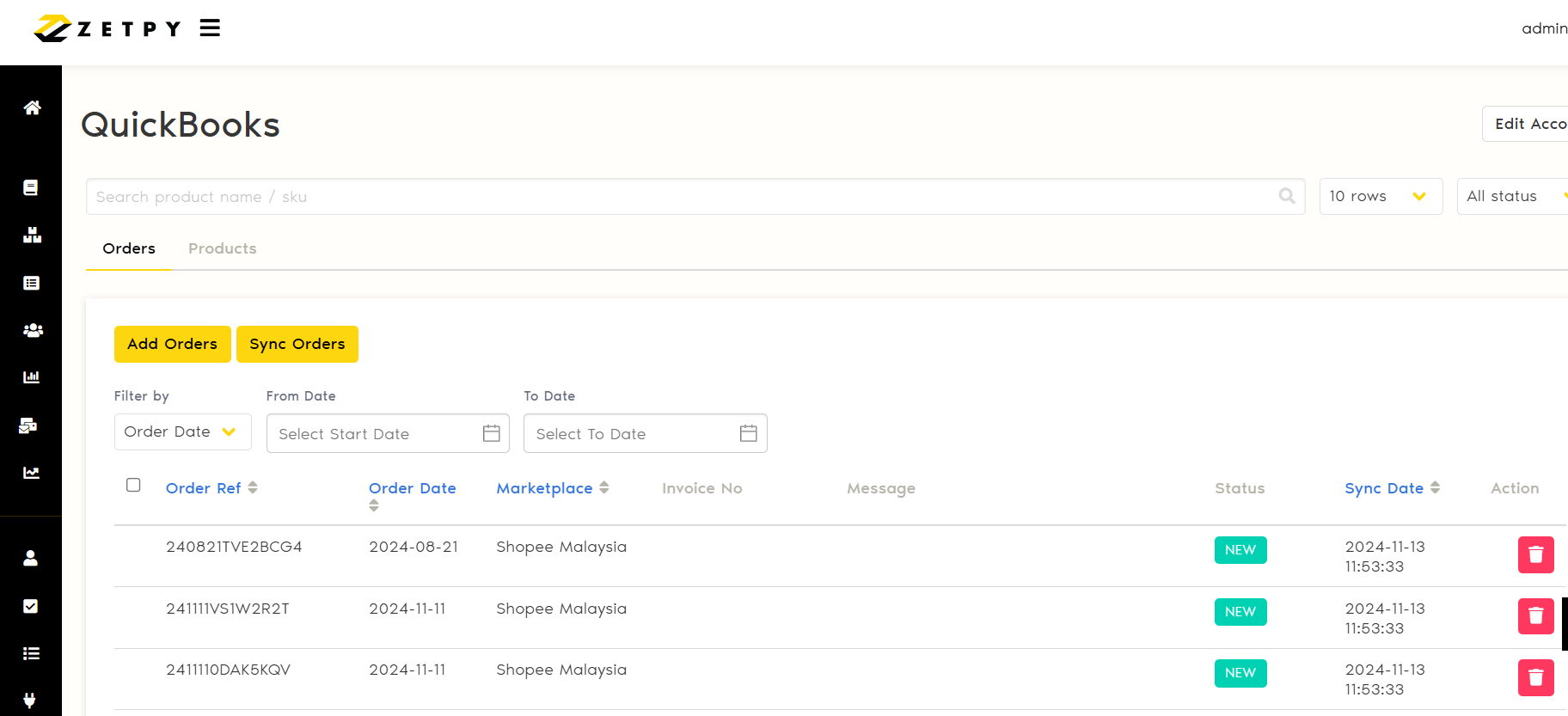Delete order 240821TVE2BCG4 with trash icon
The height and width of the screenshot is (716, 1568).
tap(1535, 554)
